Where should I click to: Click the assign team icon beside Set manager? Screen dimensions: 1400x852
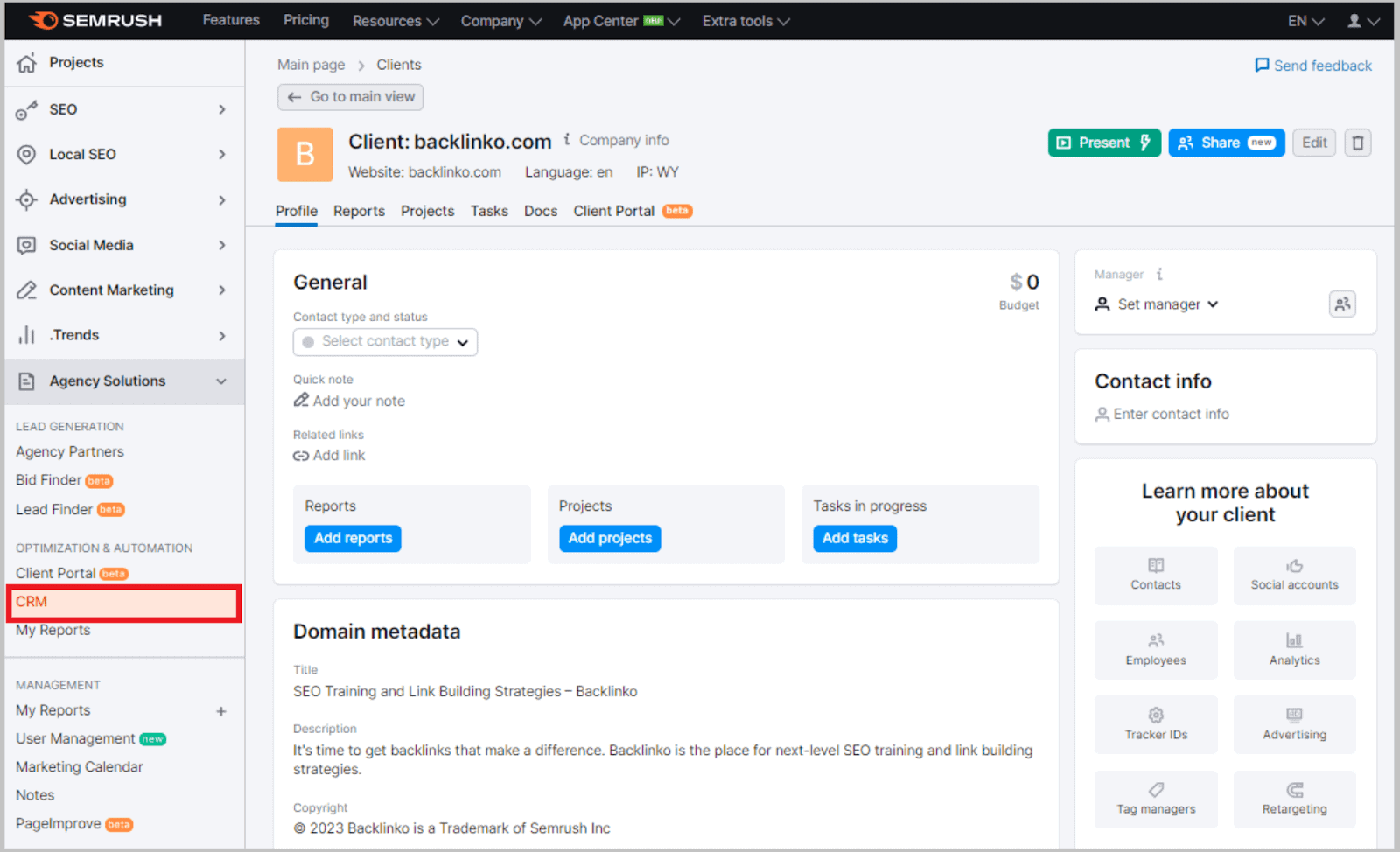(1342, 304)
